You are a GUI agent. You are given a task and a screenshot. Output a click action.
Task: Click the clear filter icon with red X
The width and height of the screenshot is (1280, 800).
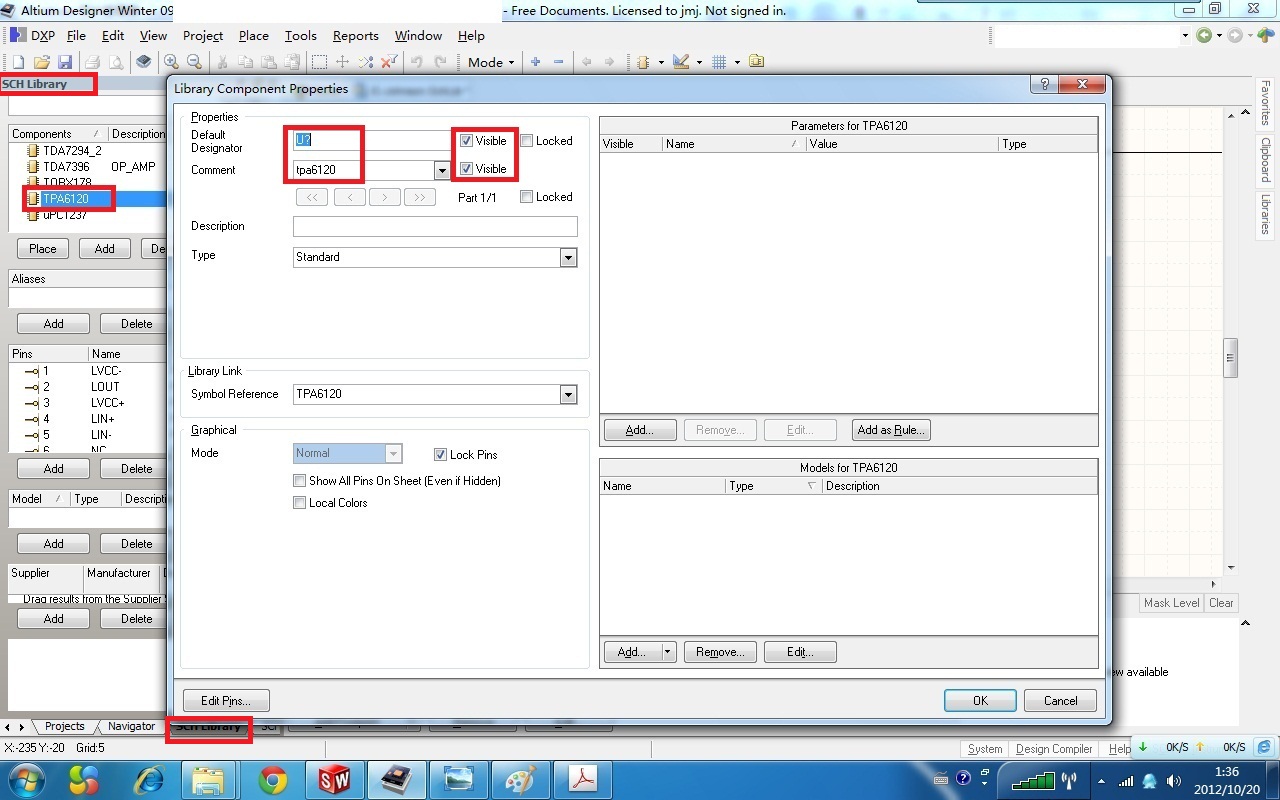[390, 62]
